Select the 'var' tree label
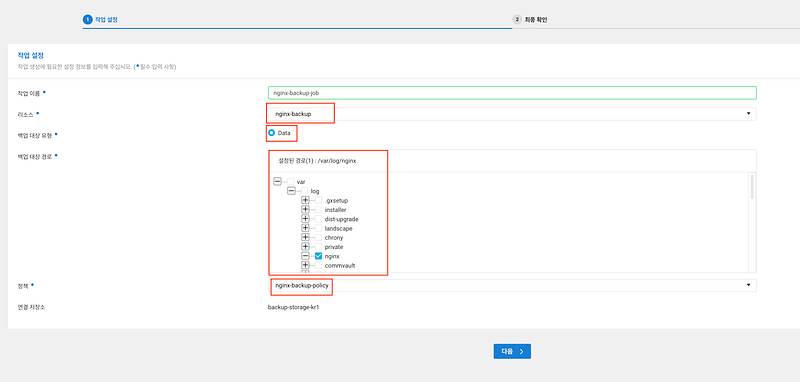Viewport: 800px width, 382px height. 301,182
